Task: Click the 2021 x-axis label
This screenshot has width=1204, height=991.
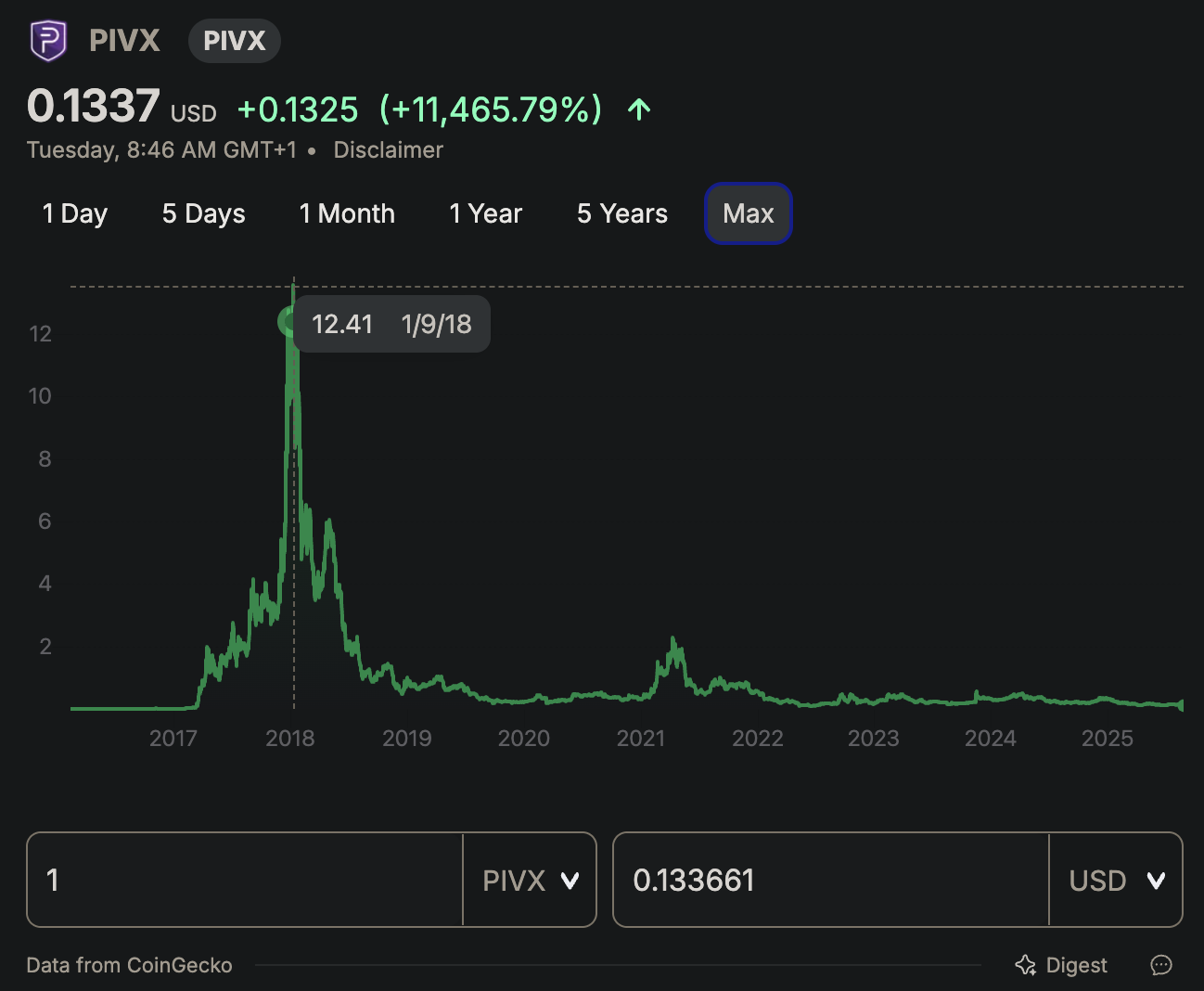Action: click(641, 738)
